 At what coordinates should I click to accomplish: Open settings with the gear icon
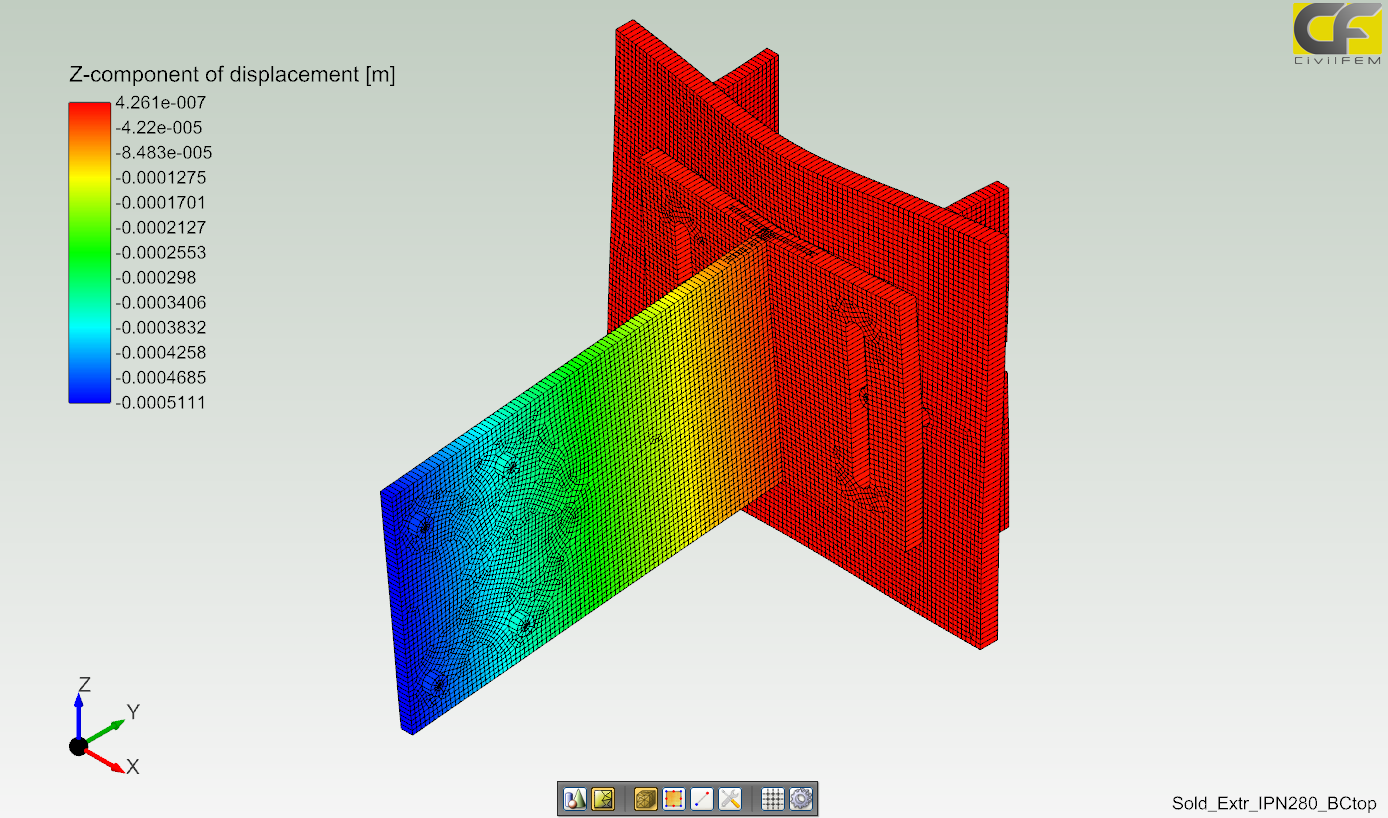pyautogui.click(x=801, y=799)
